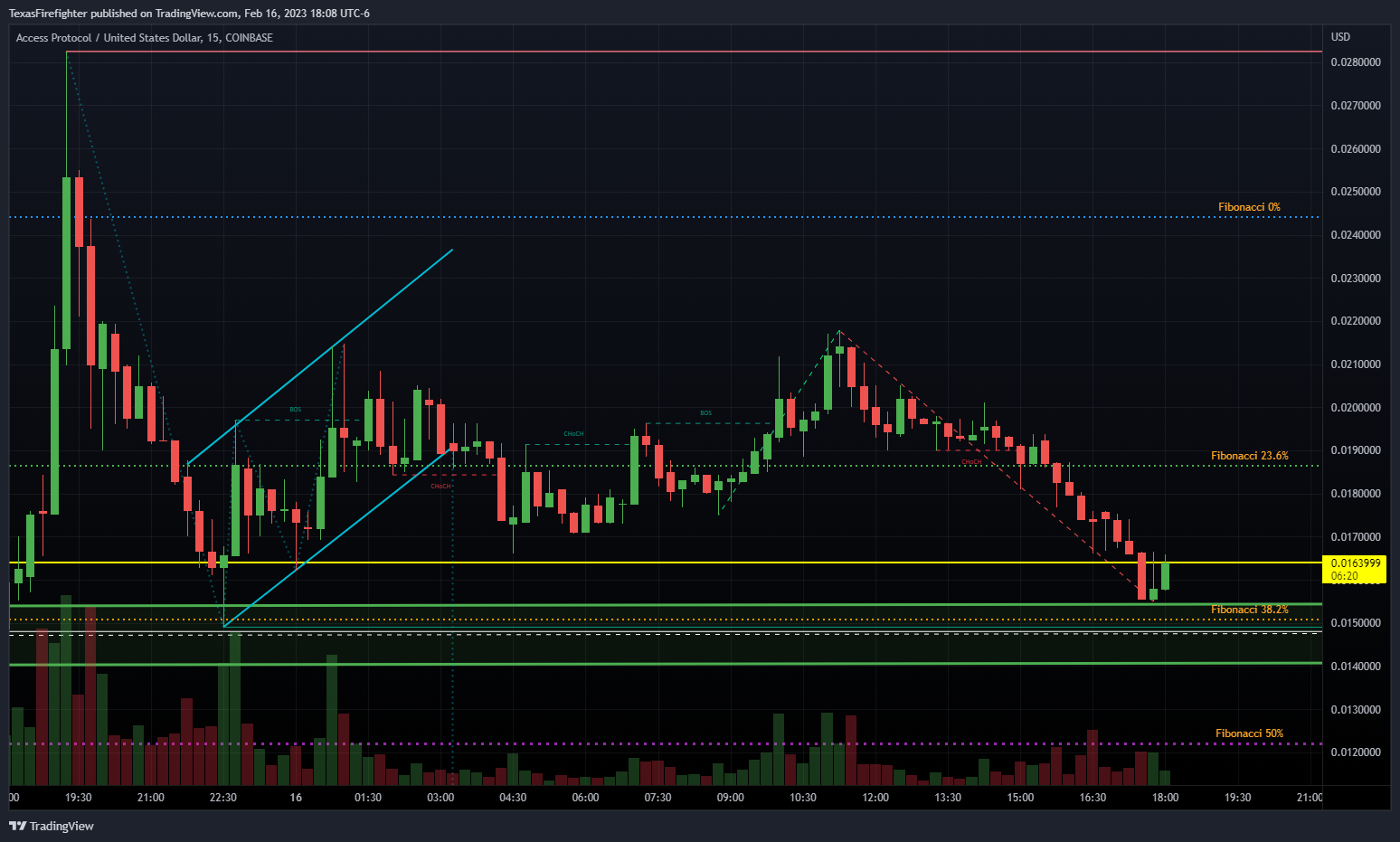This screenshot has width=1400, height=842.
Task: Click the 0.0220000 price axis label
Action: [x=1356, y=321]
